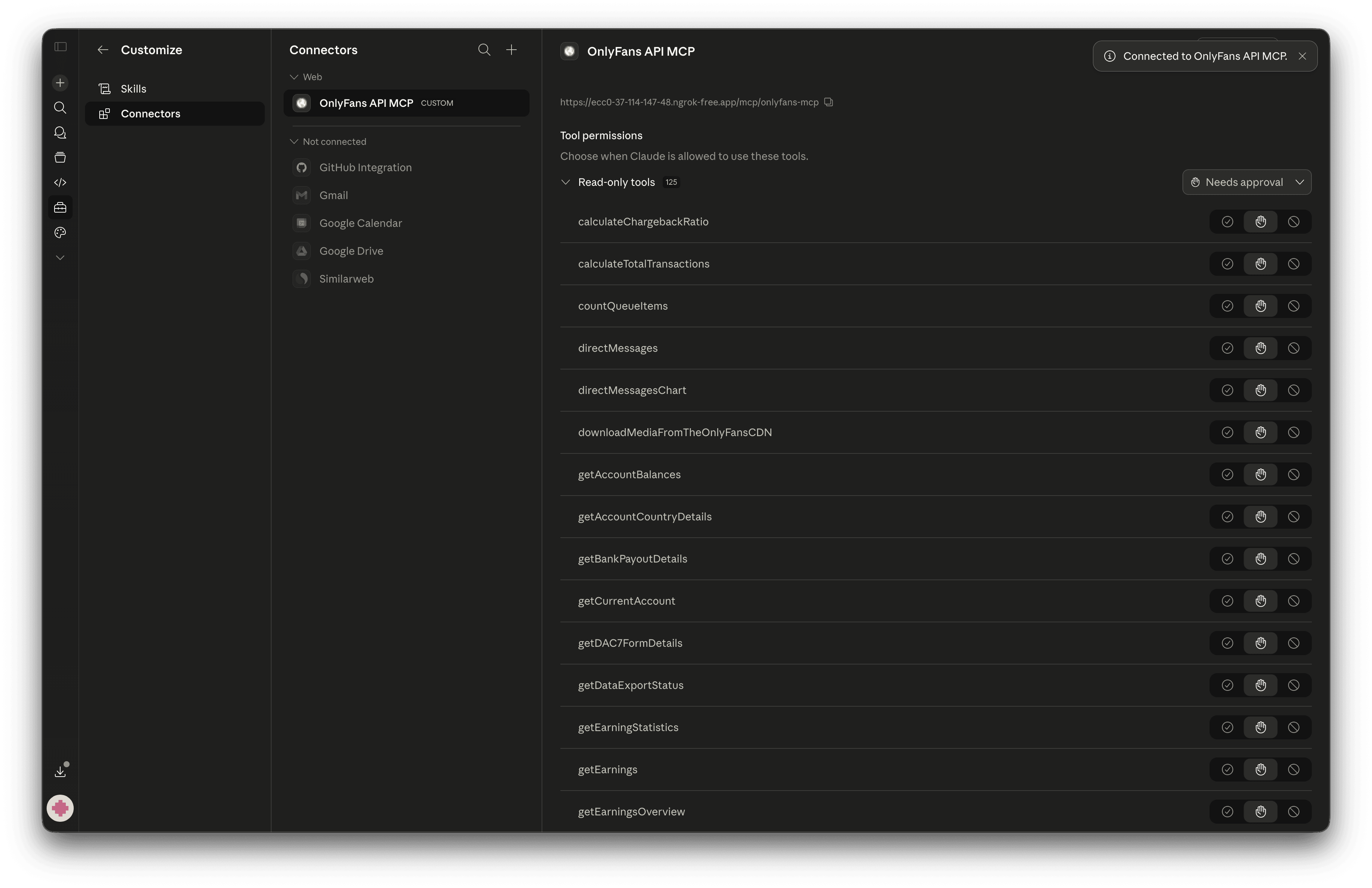Block downloadMediaFromTheOnlyFansCDN tool

(1294, 432)
